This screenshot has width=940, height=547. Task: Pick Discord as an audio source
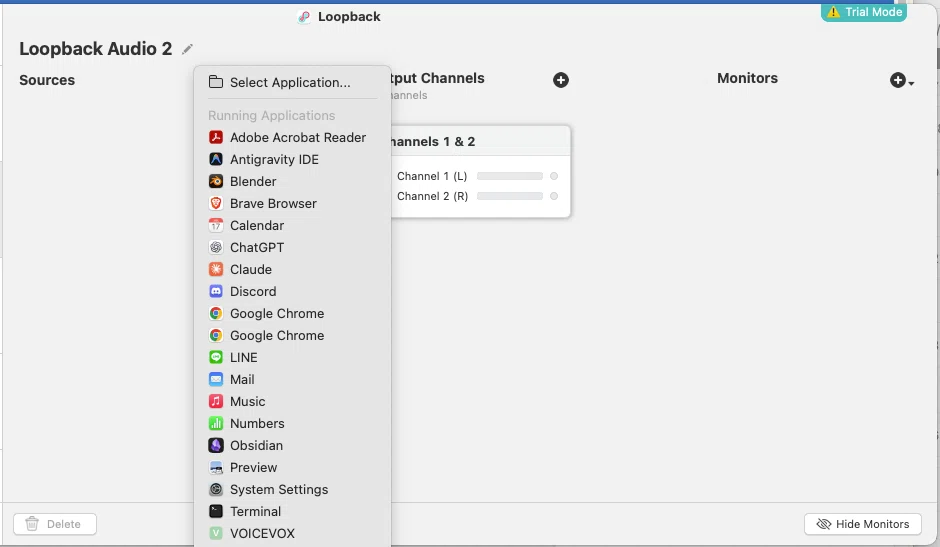point(293,291)
